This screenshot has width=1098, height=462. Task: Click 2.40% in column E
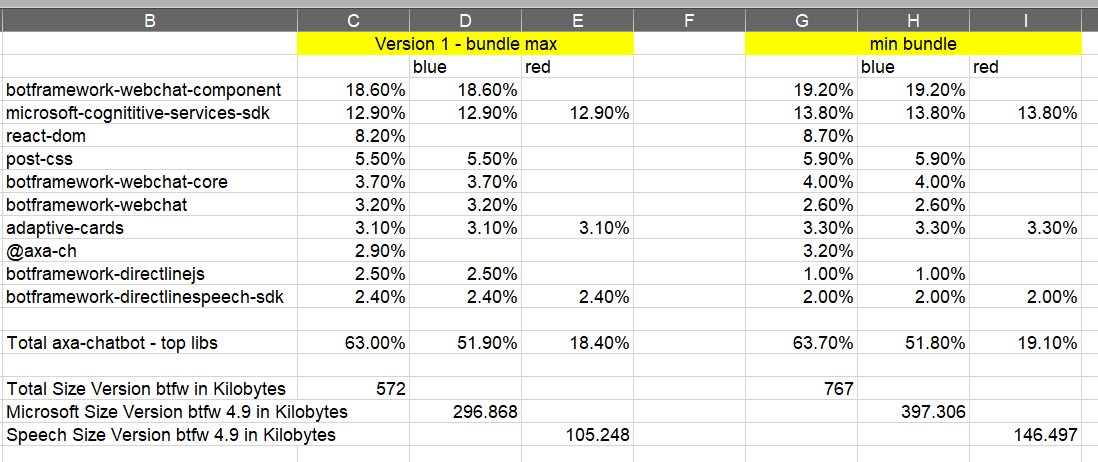[603, 298]
